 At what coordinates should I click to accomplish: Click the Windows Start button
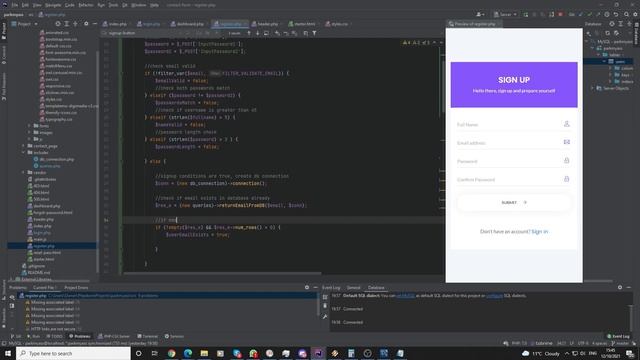(x=8, y=353)
